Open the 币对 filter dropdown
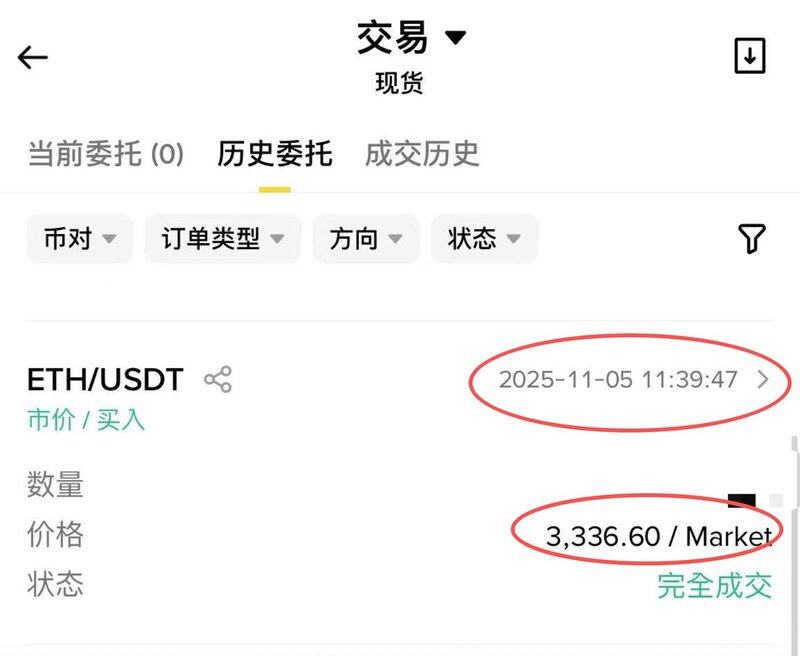This screenshot has width=800, height=656. (x=80, y=239)
